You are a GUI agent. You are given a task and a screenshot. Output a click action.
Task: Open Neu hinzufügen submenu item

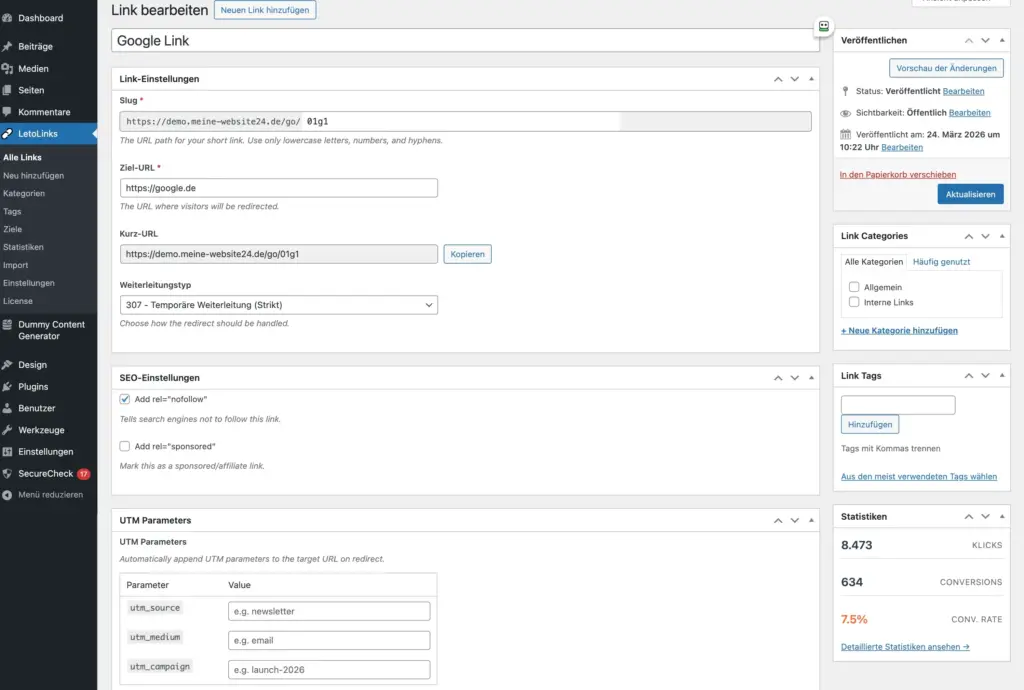pyautogui.click(x=33, y=176)
